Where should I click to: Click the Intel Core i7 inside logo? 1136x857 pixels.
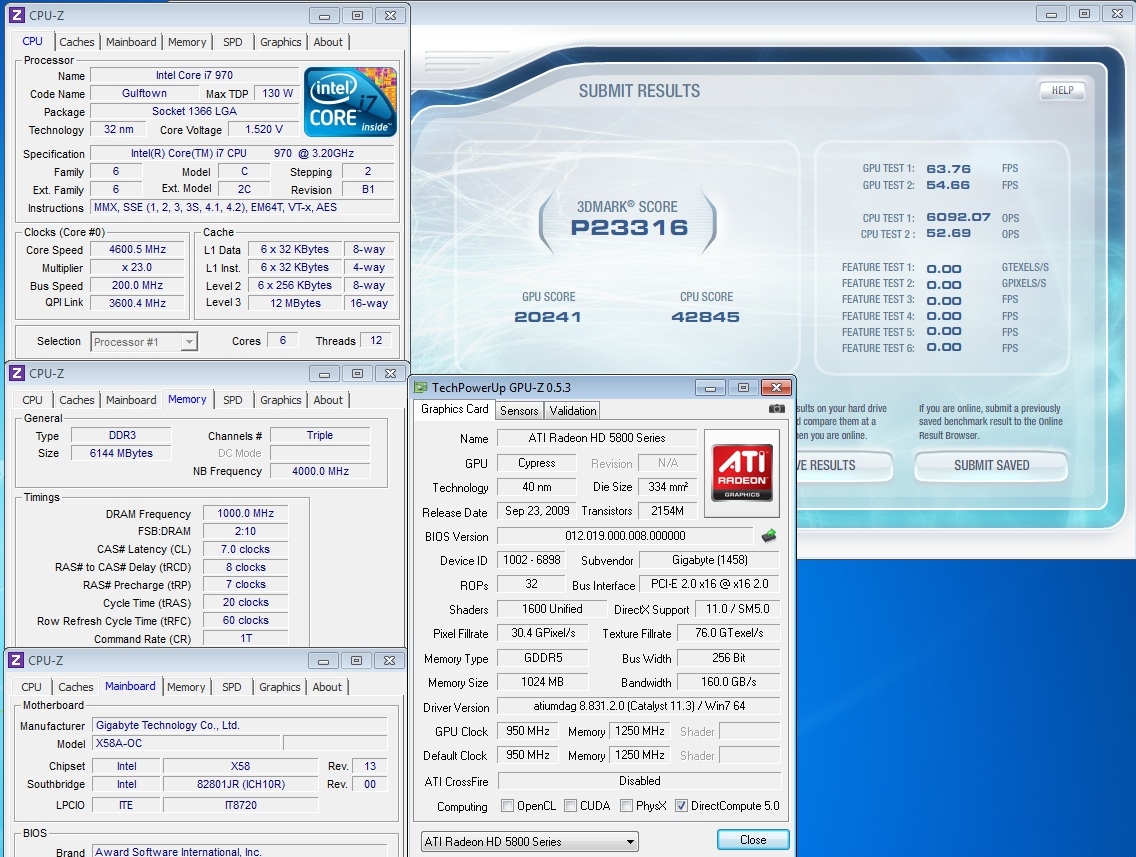[350, 102]
